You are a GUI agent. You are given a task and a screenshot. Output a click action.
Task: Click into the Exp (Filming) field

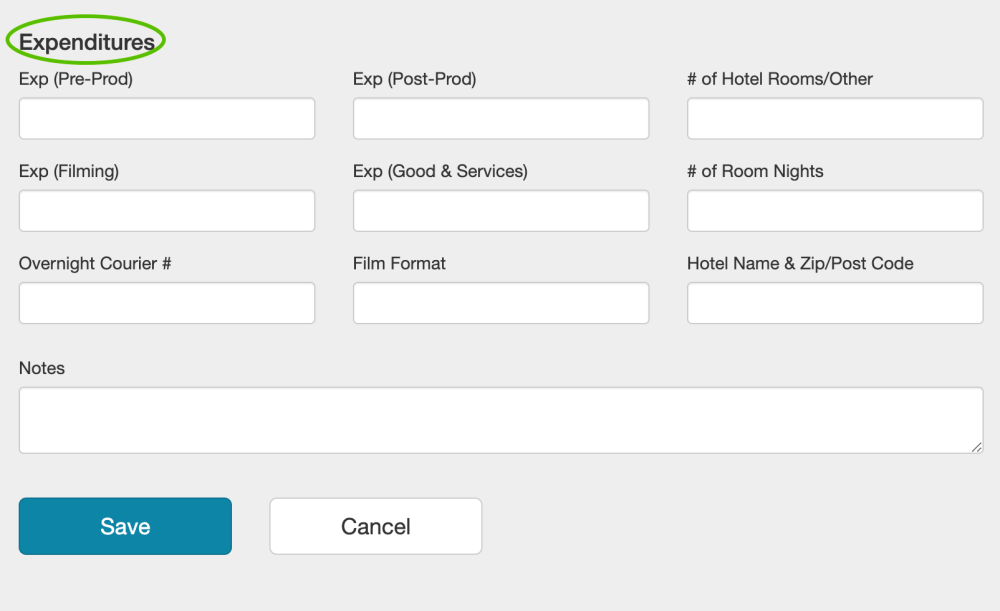coord(167,211)
